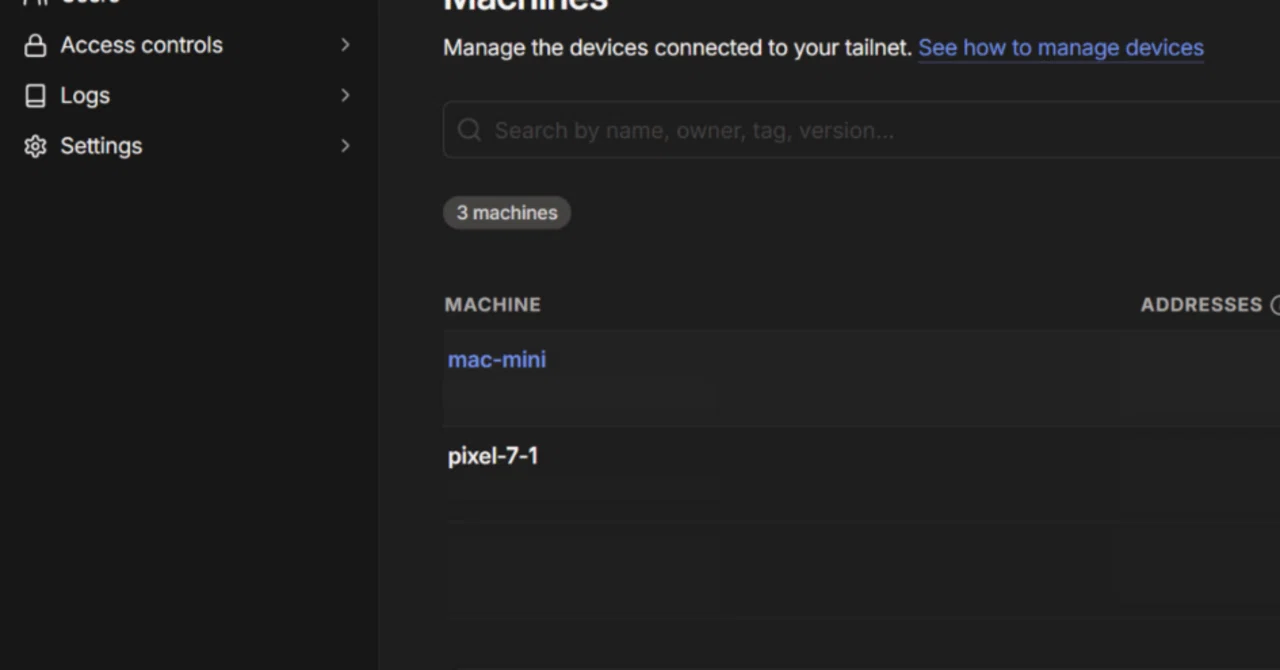Screen dimensions: 1280x670
Task: Click the MACHINE column header
Action: click(x=493, y=305)
